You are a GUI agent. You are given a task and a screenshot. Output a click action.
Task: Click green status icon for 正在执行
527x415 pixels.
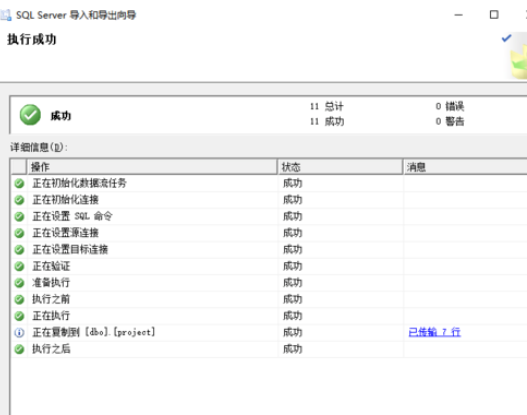(19, 316)
